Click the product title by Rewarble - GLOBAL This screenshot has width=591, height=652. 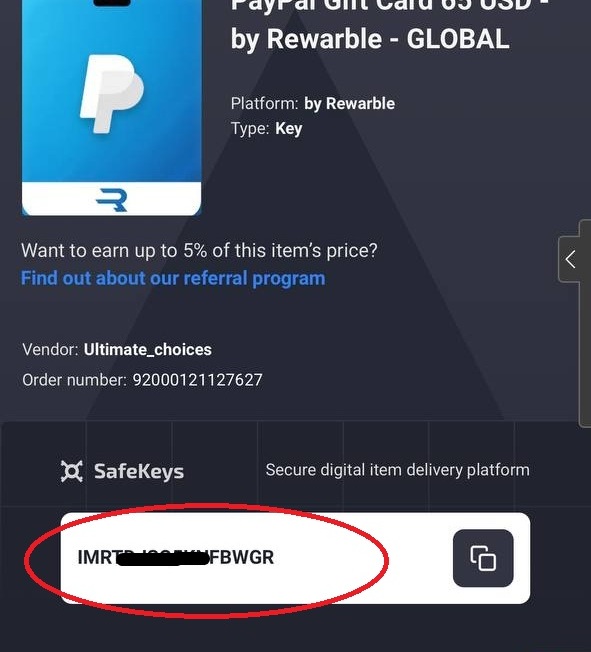370,40
